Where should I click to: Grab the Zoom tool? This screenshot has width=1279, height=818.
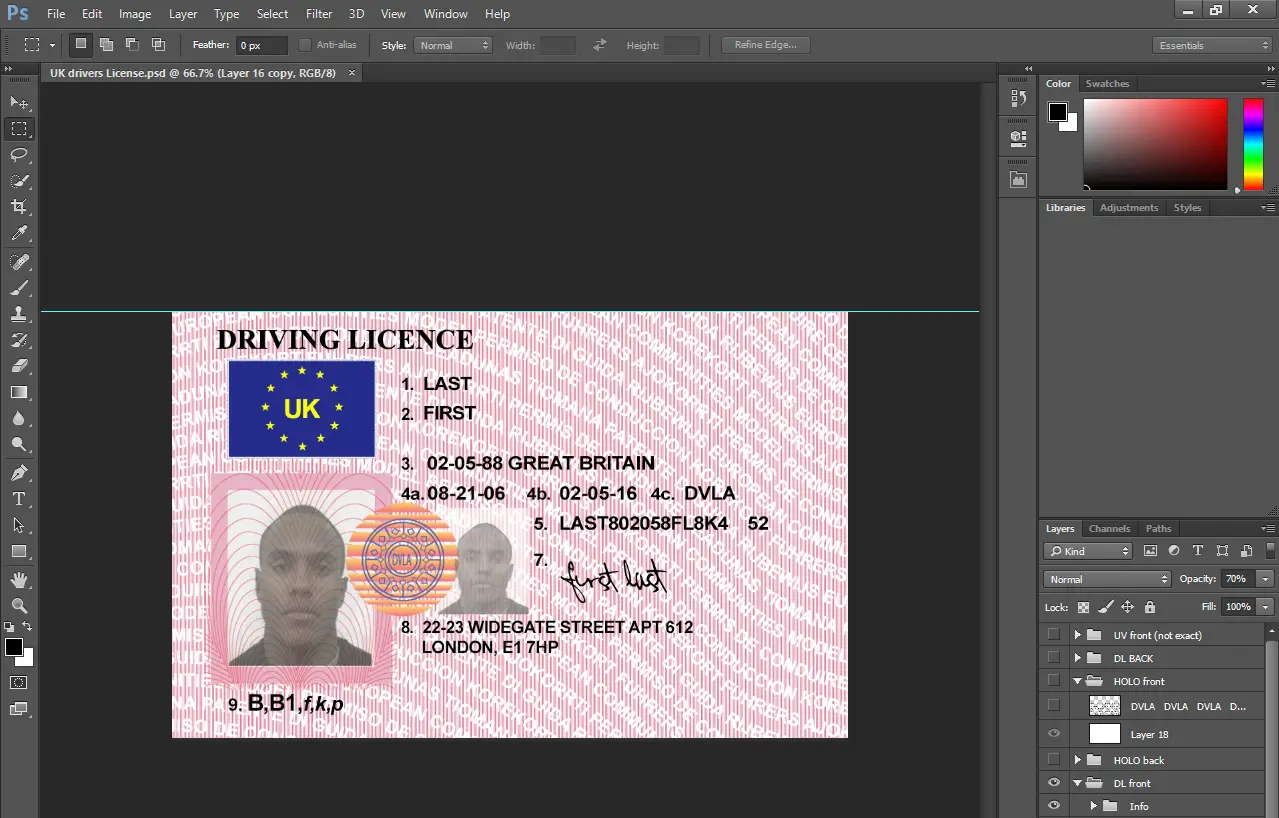coord(19,605)
